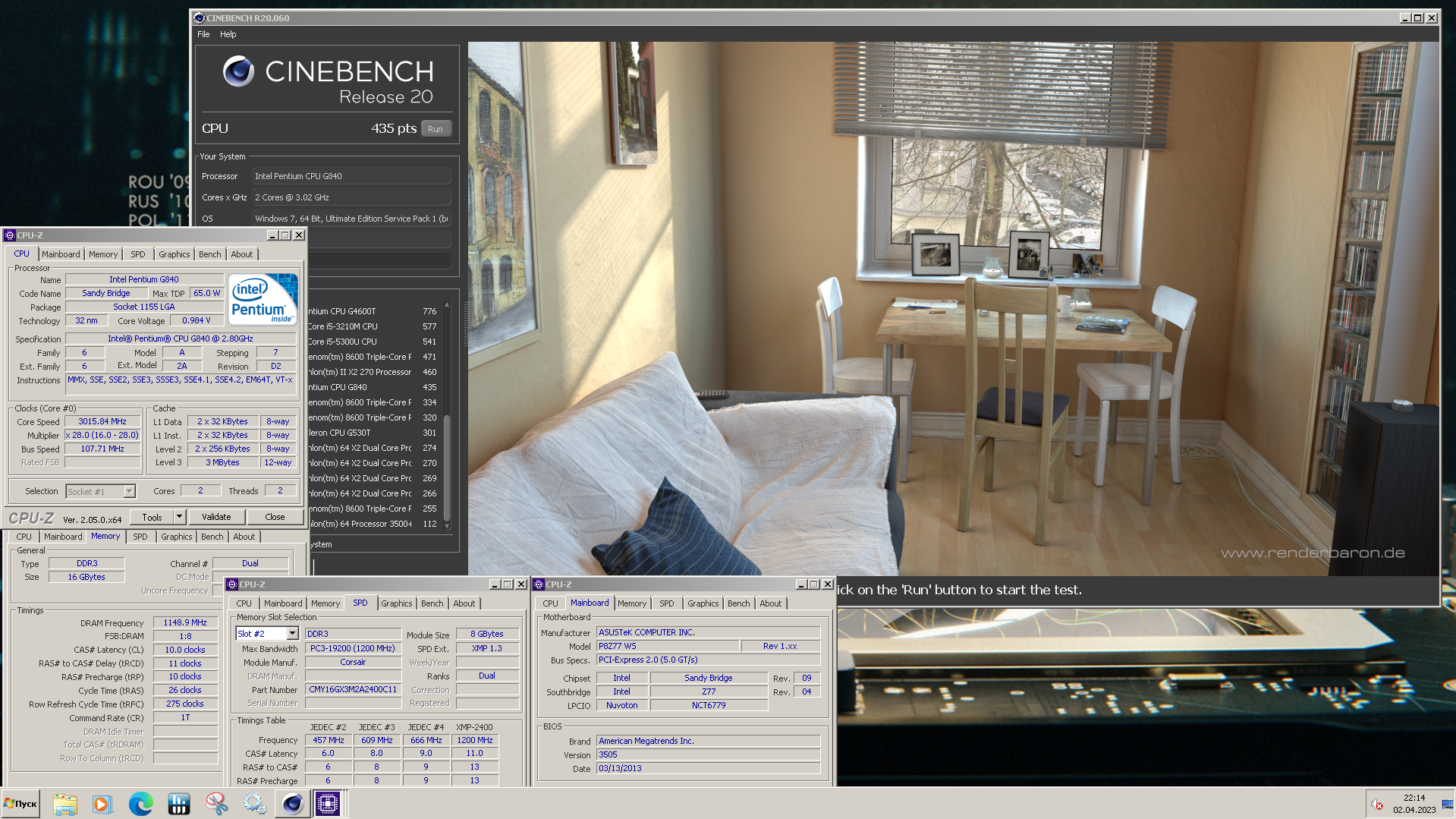Open the HWiNFO taskbar icon
1456x819 pixels.
click(x=179, y=804)
